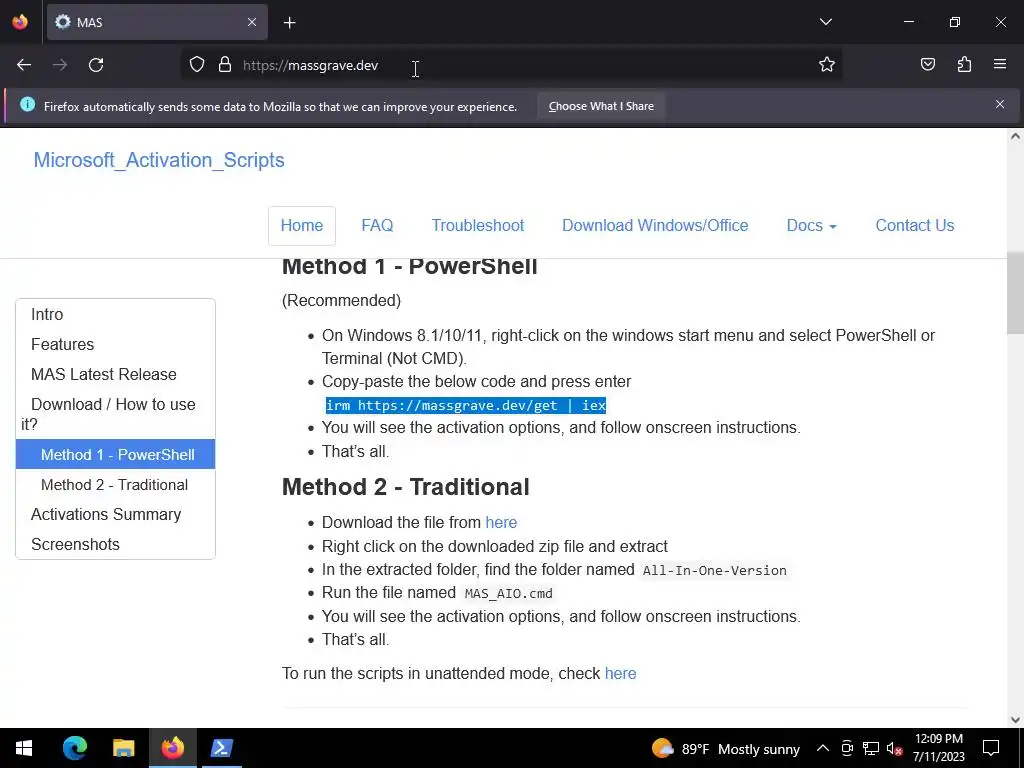Click the site security padlock icon
Screen dimensions: 1024x768
225,65
